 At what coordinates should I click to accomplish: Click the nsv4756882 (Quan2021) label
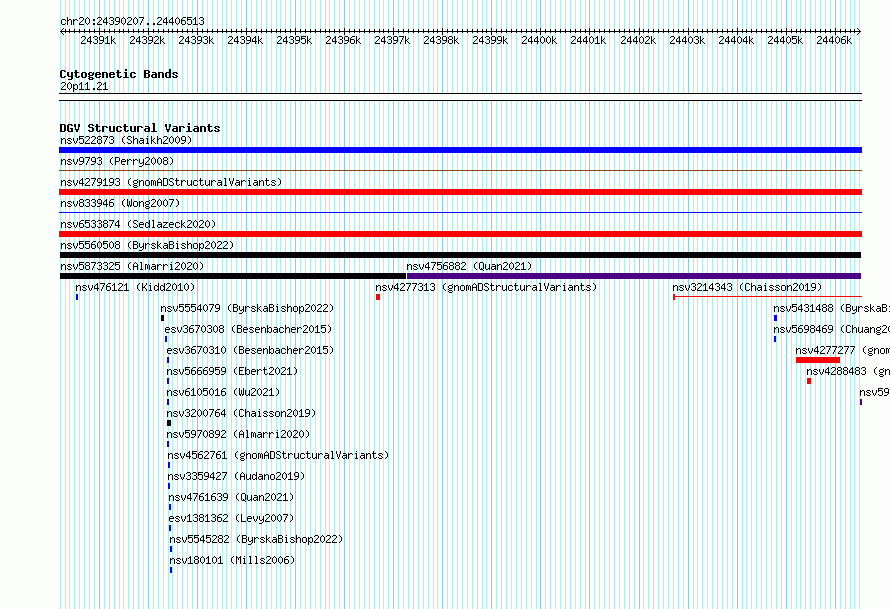coord(469,266)
